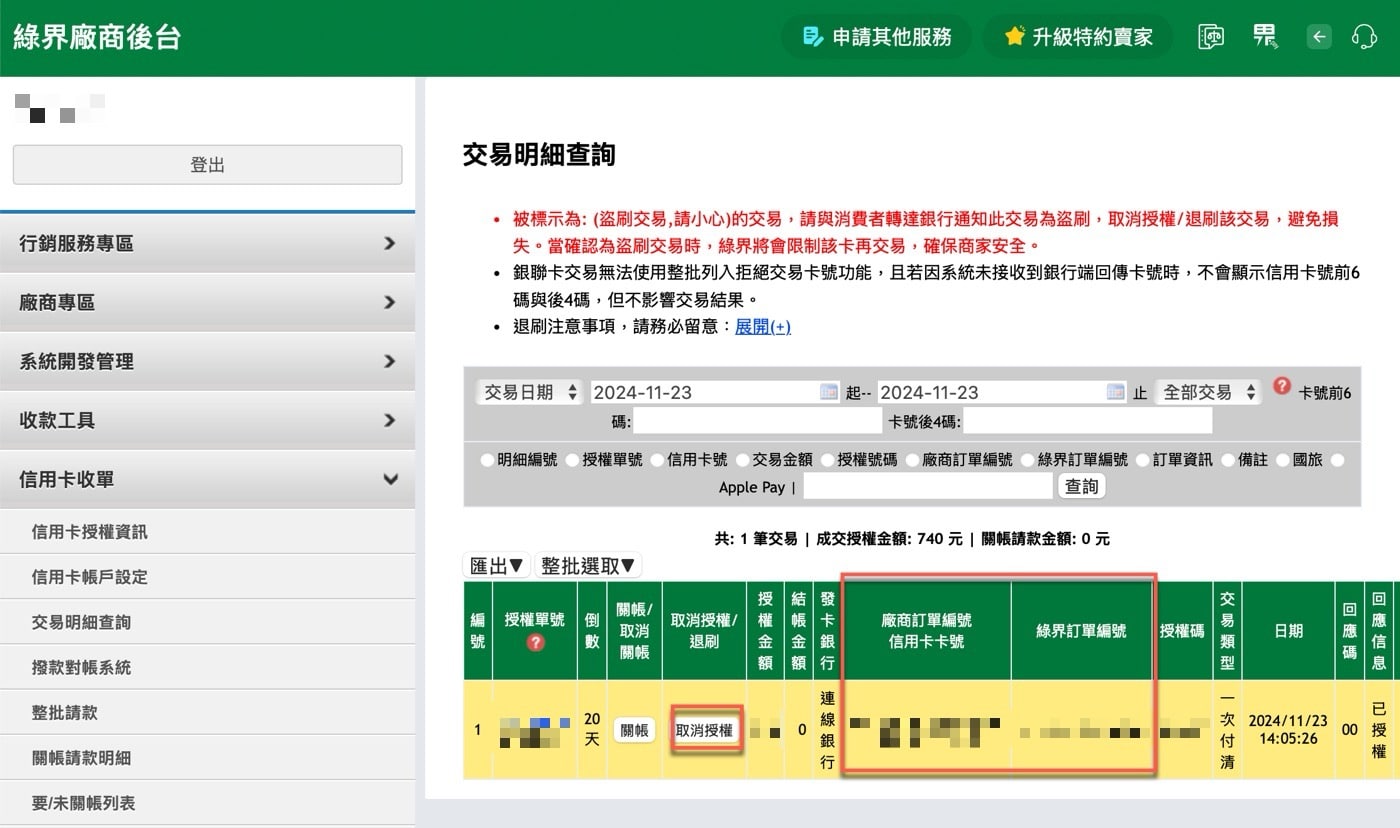
Task: Open the 交易日期 dropdown
Action: (529, 392)
